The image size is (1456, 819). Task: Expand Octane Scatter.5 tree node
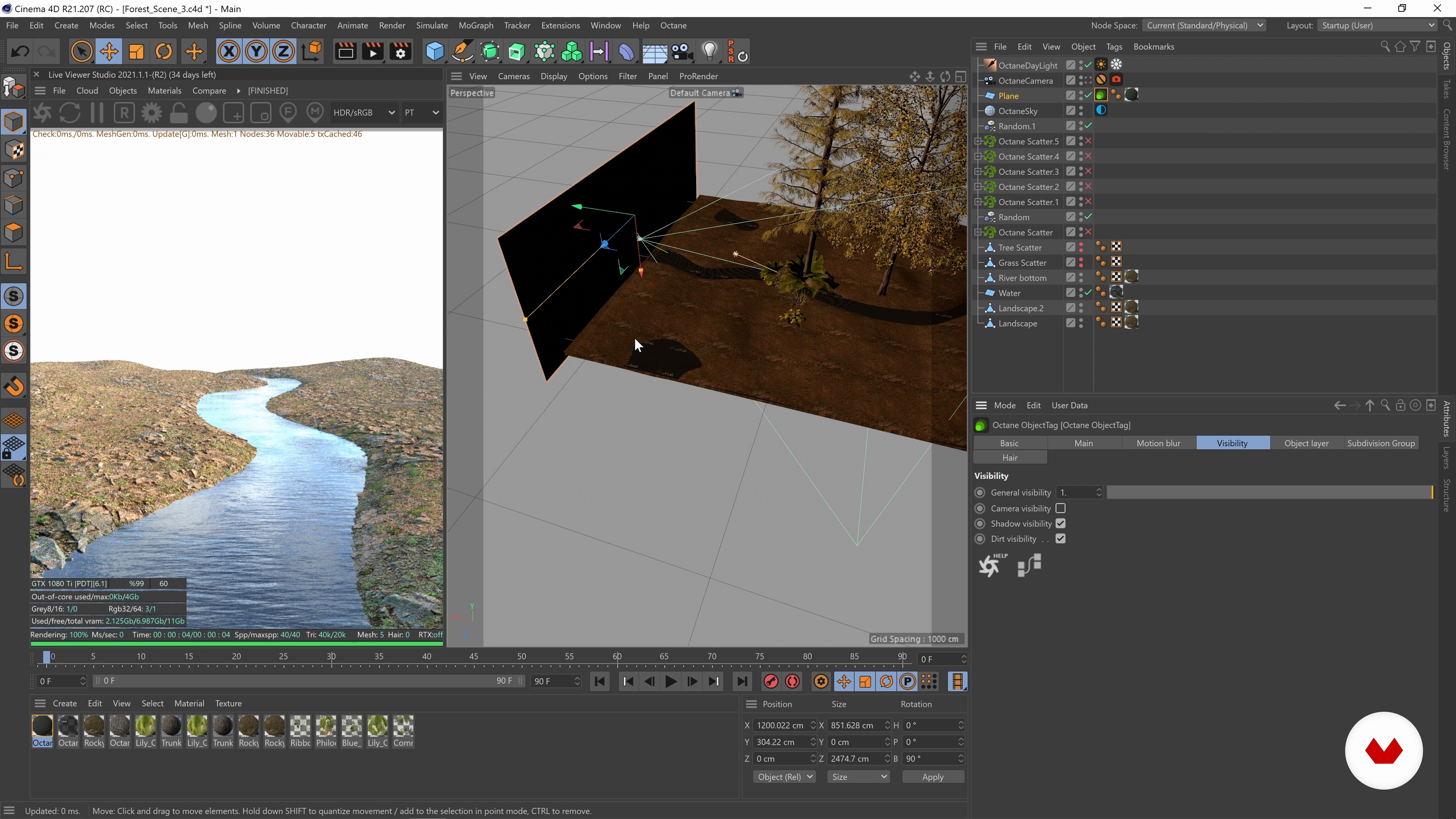[x=977, y=141]
